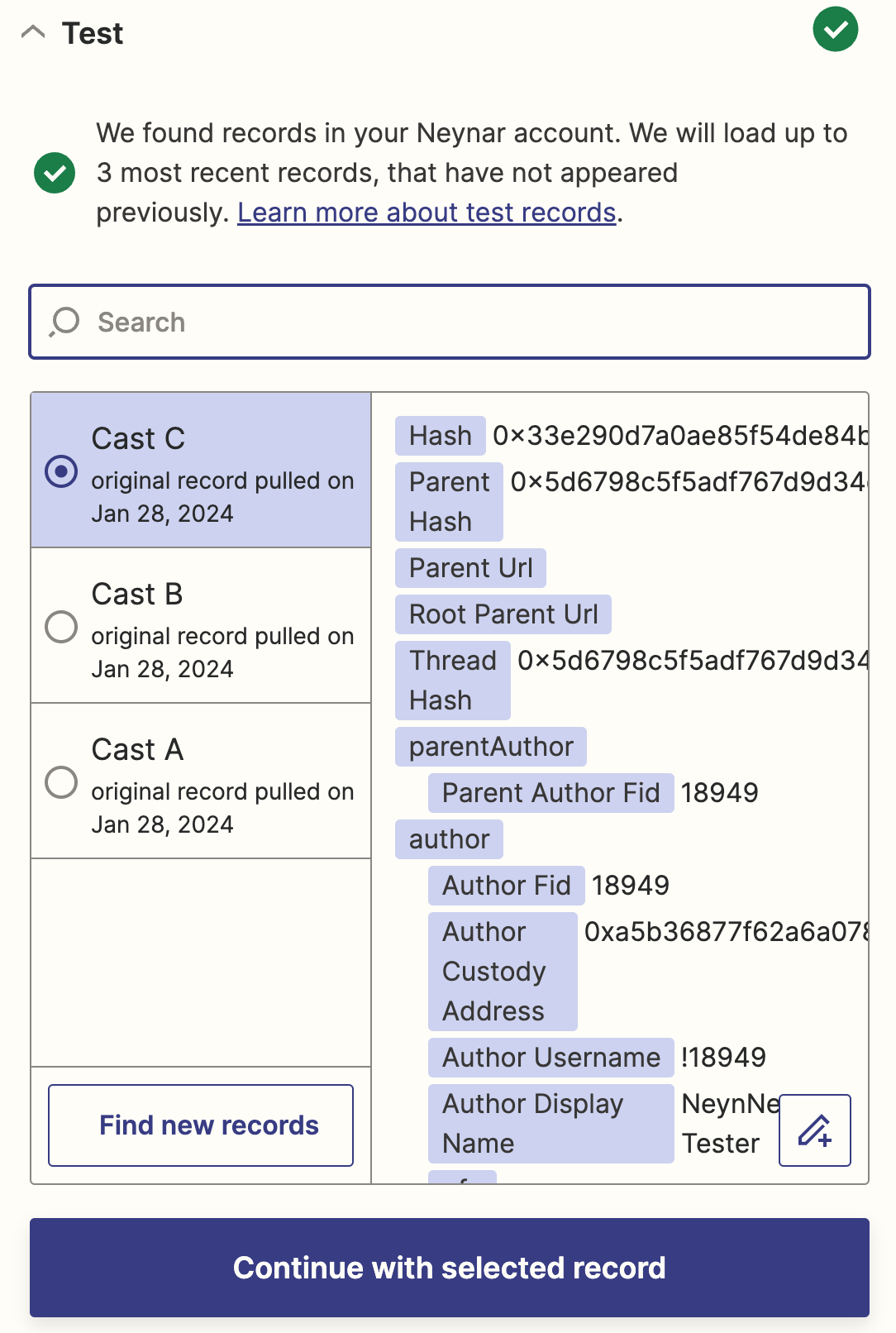Click the magnifier icon in search box

pos(64,322)
